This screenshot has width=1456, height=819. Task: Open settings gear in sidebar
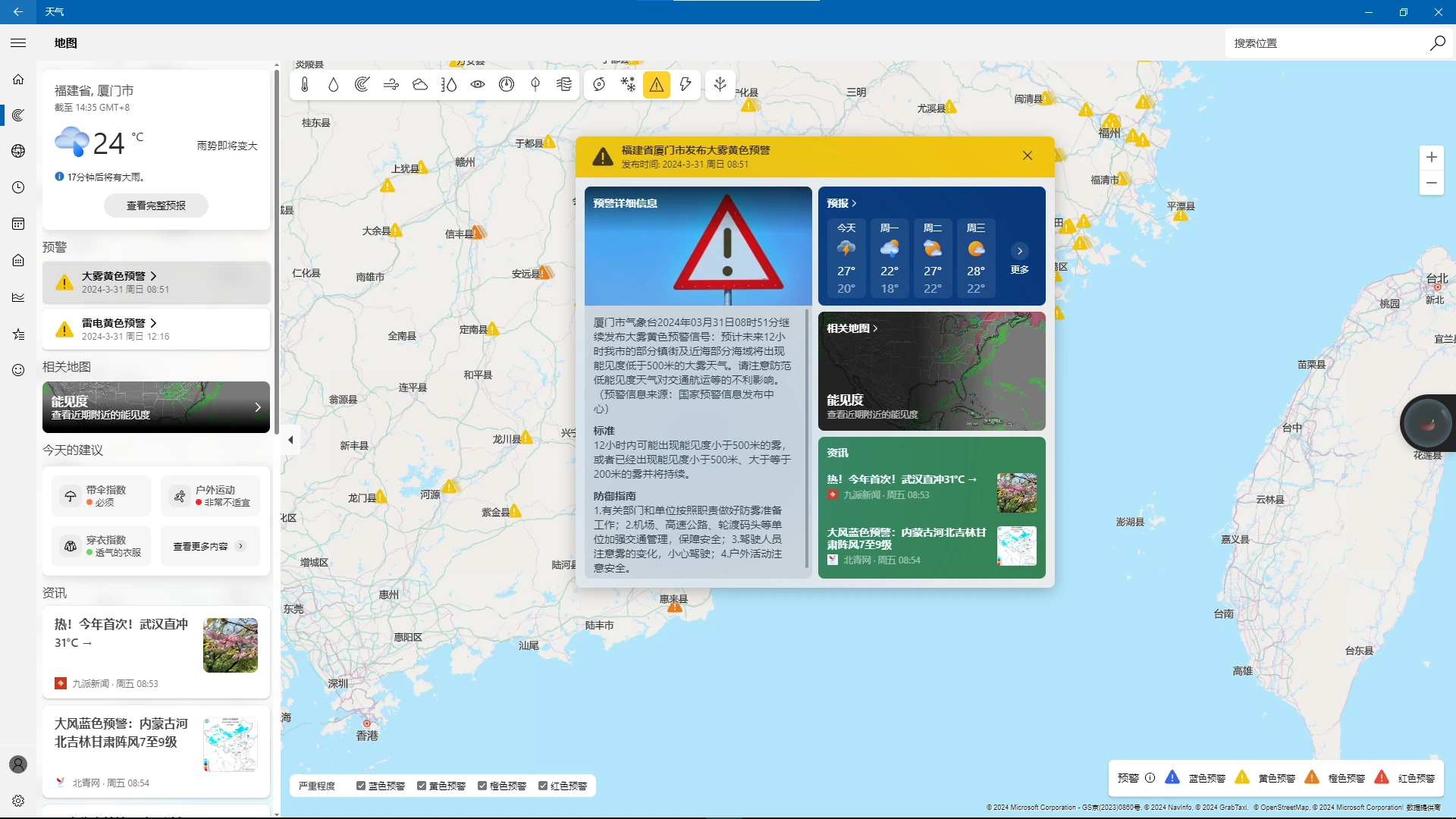(18, 801)
